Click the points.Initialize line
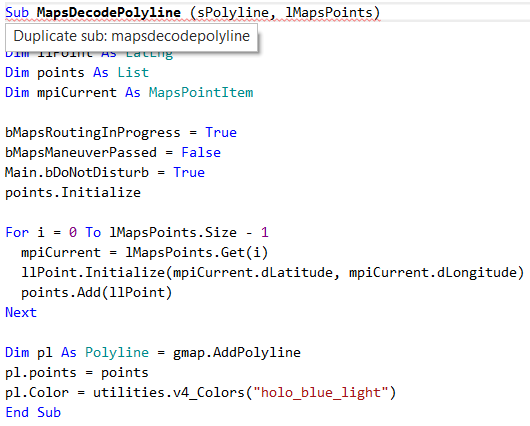 [x=73, y=193]
